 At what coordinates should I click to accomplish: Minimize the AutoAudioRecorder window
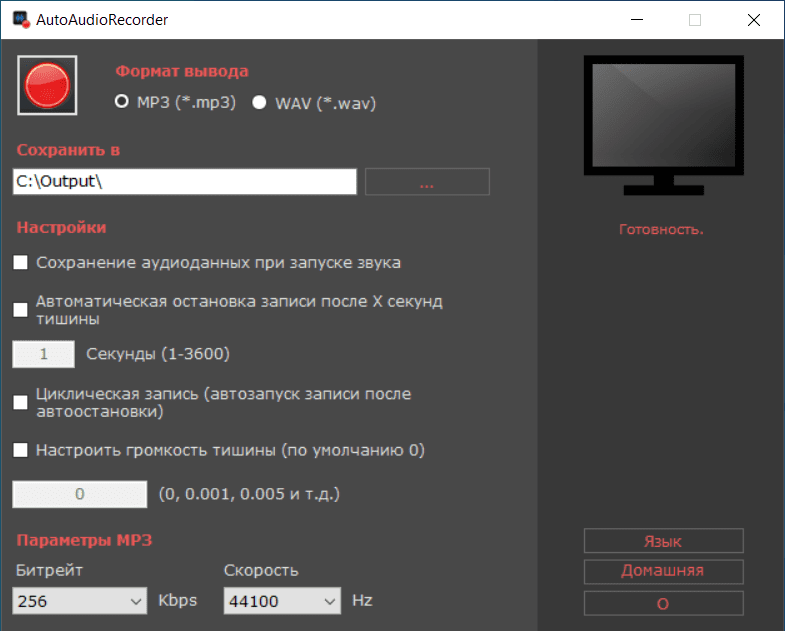(x=637, y=20)
